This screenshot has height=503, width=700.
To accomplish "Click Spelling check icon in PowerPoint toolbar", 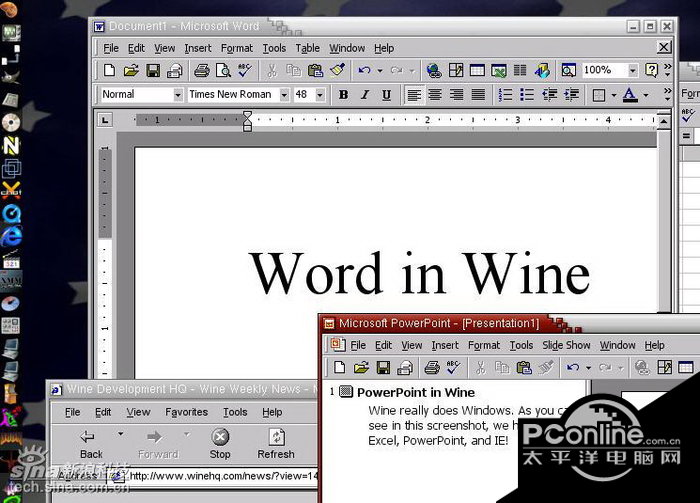I will click(452, 368).
